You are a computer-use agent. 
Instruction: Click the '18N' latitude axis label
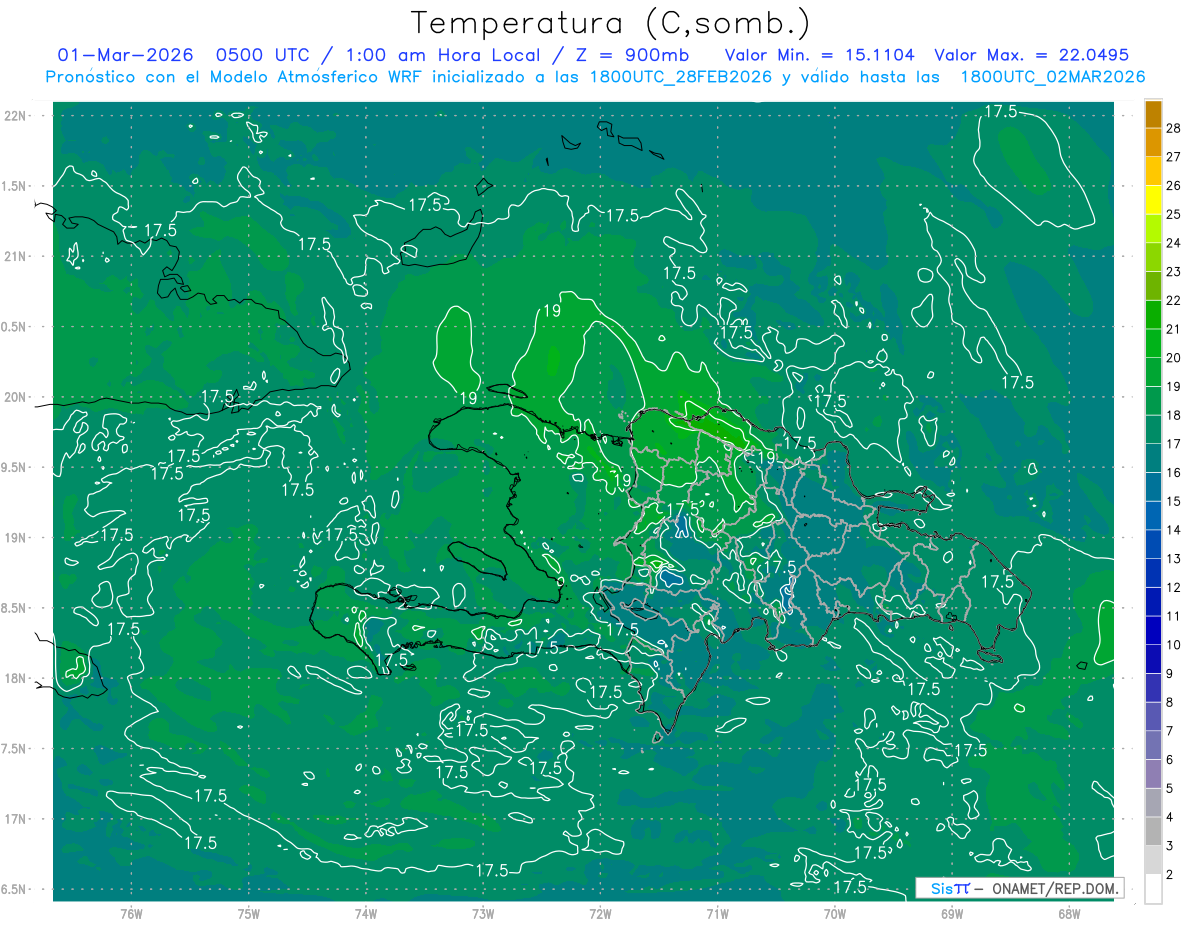pyautogui.click(x=15, y=678)
